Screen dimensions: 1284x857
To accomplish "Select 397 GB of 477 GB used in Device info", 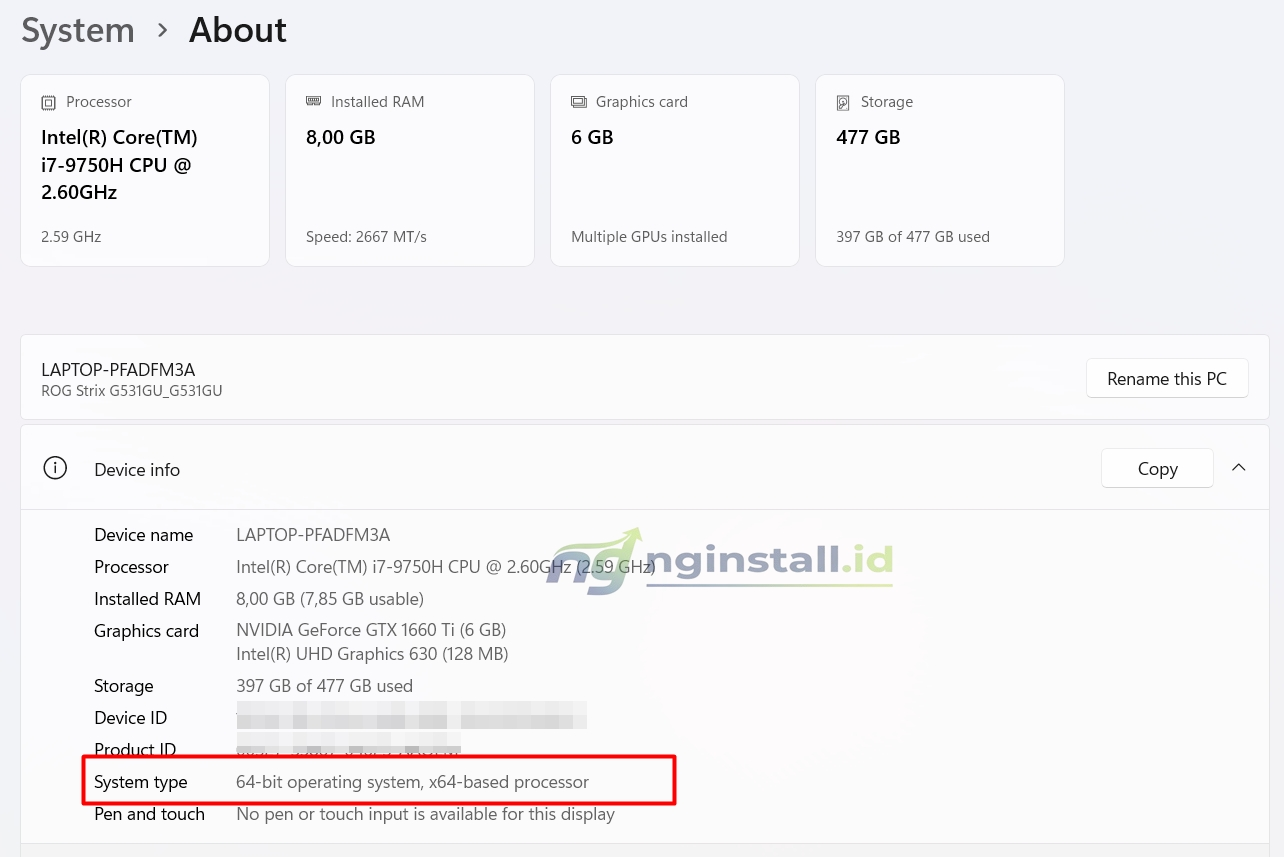I will click(x=324, y=686).
